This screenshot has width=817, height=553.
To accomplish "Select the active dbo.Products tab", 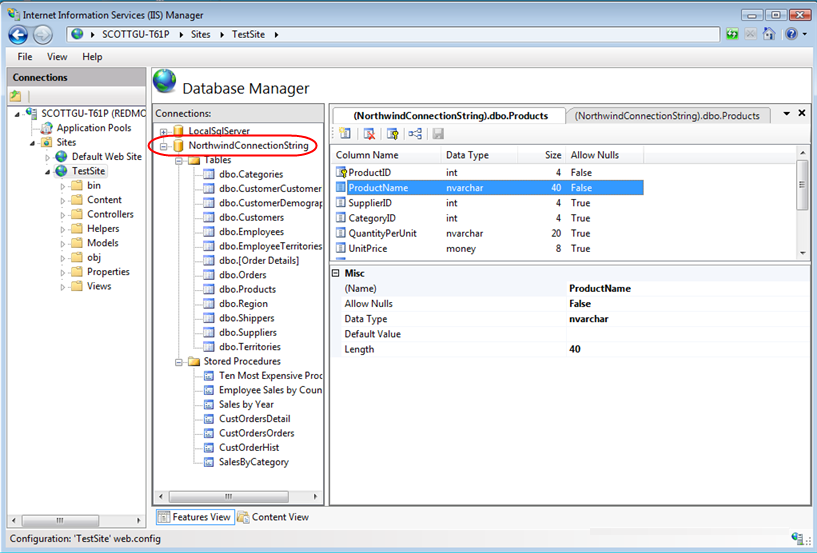I will (x=450, y=116).
